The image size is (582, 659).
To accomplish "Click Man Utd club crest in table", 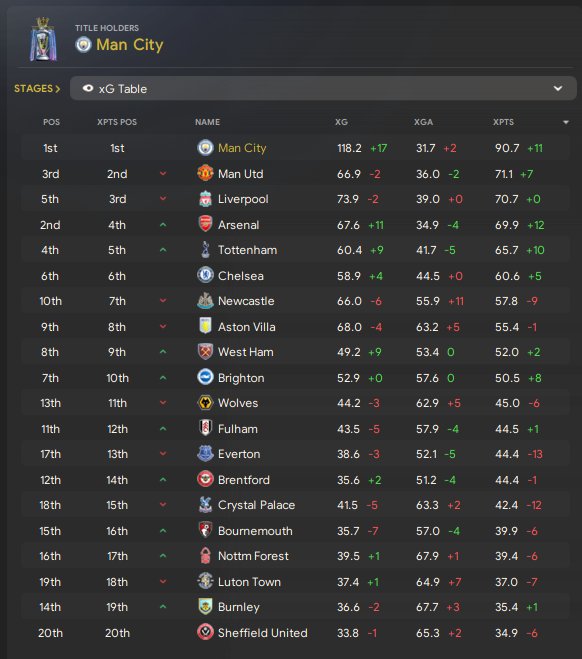I will [x=205, y=173].
